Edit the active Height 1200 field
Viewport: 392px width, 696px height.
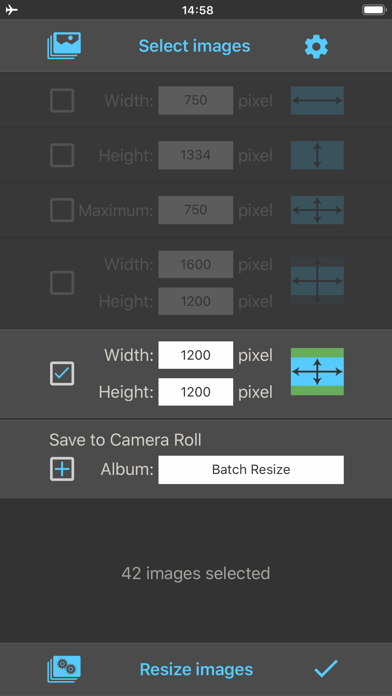[x=196, y=392]
